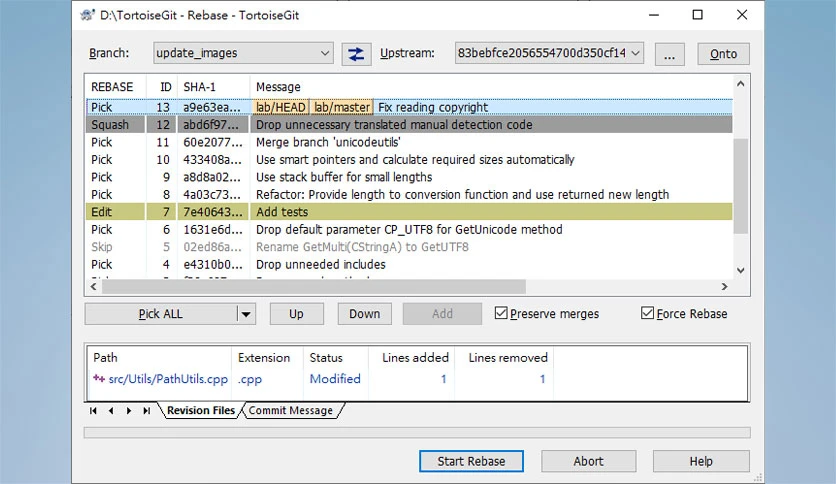Screen dimensions: 836x484
Task: Click the Modified status cell
Action: click(x=335, y=379)
